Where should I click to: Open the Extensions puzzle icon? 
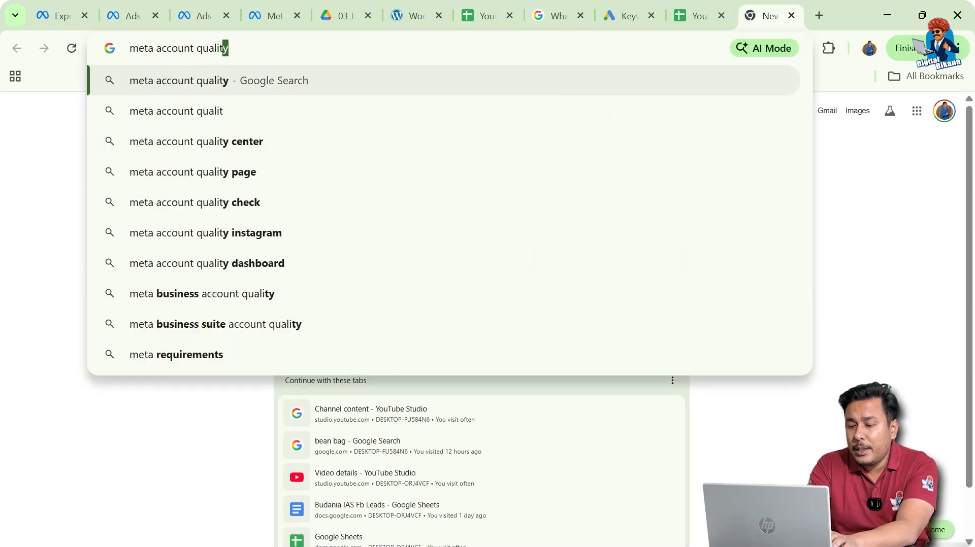[828, 48]
